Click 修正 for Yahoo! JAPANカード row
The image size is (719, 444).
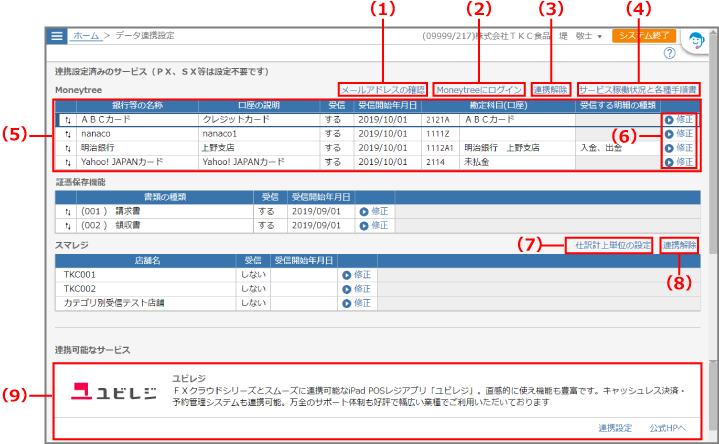pyautogui.click(x=679, y=162)
